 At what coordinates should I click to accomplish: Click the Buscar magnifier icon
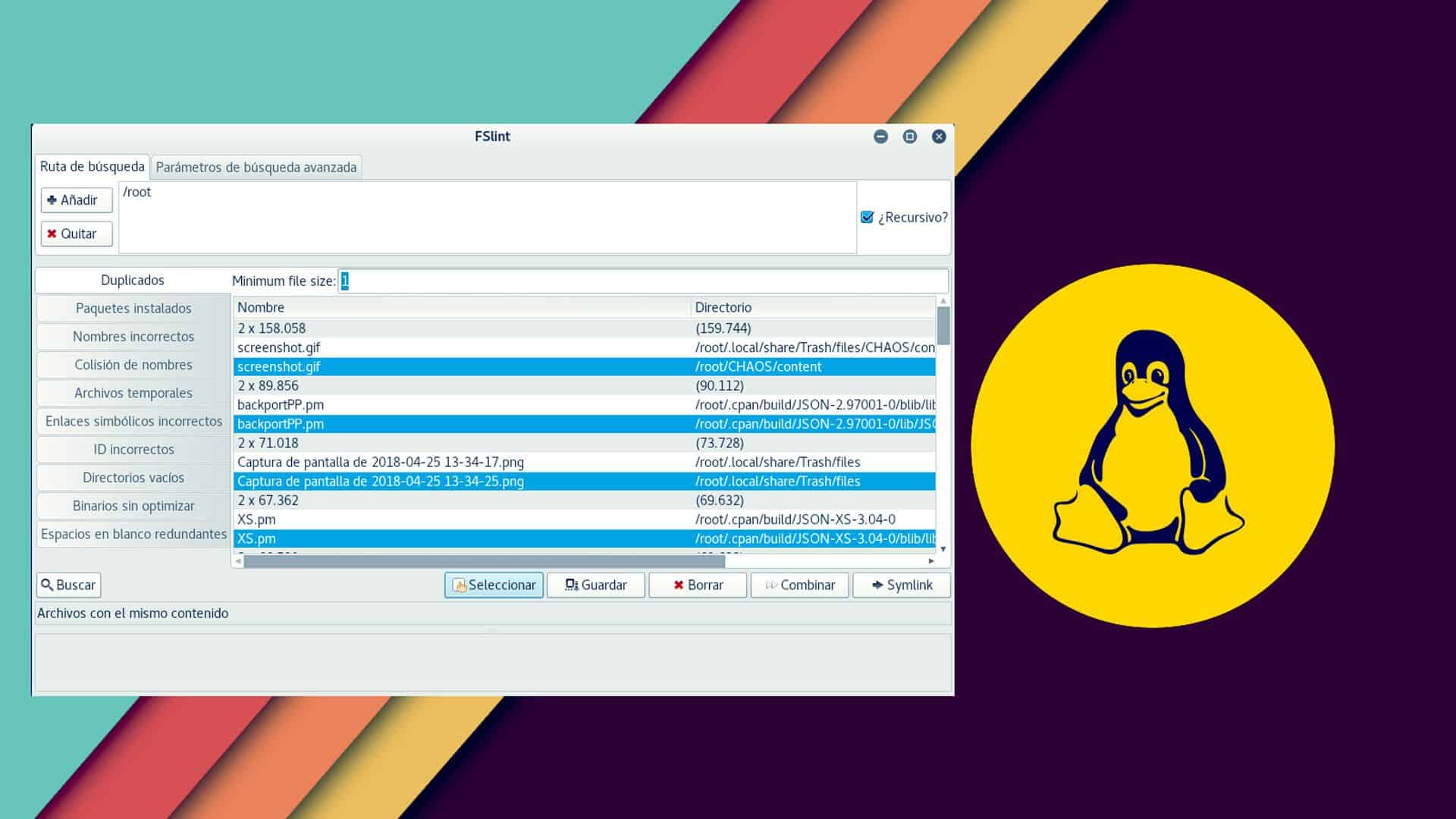coord(48,585)
